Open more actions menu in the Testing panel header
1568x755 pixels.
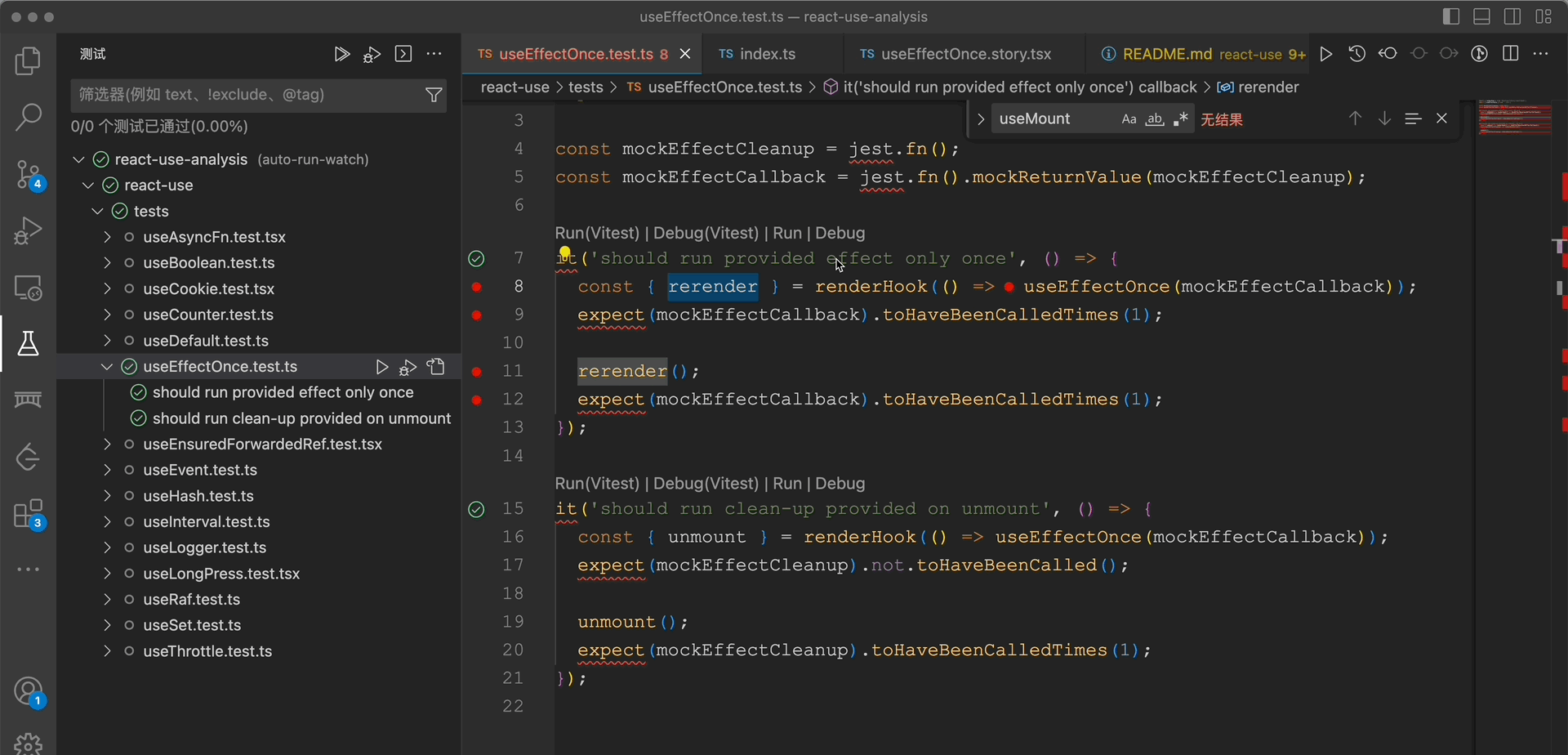[x=434, y=54]
